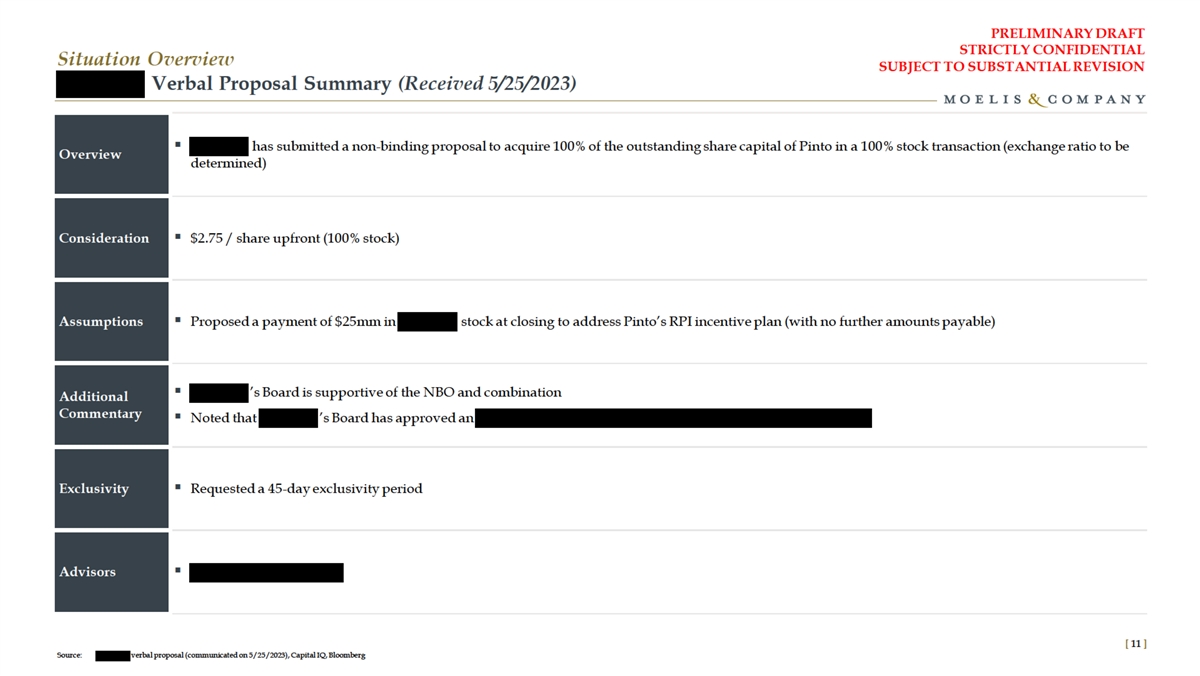Select the Verbal Proposal Summary heading
Viewport: 1200px width, 676px height.
(x=364, y=84)
